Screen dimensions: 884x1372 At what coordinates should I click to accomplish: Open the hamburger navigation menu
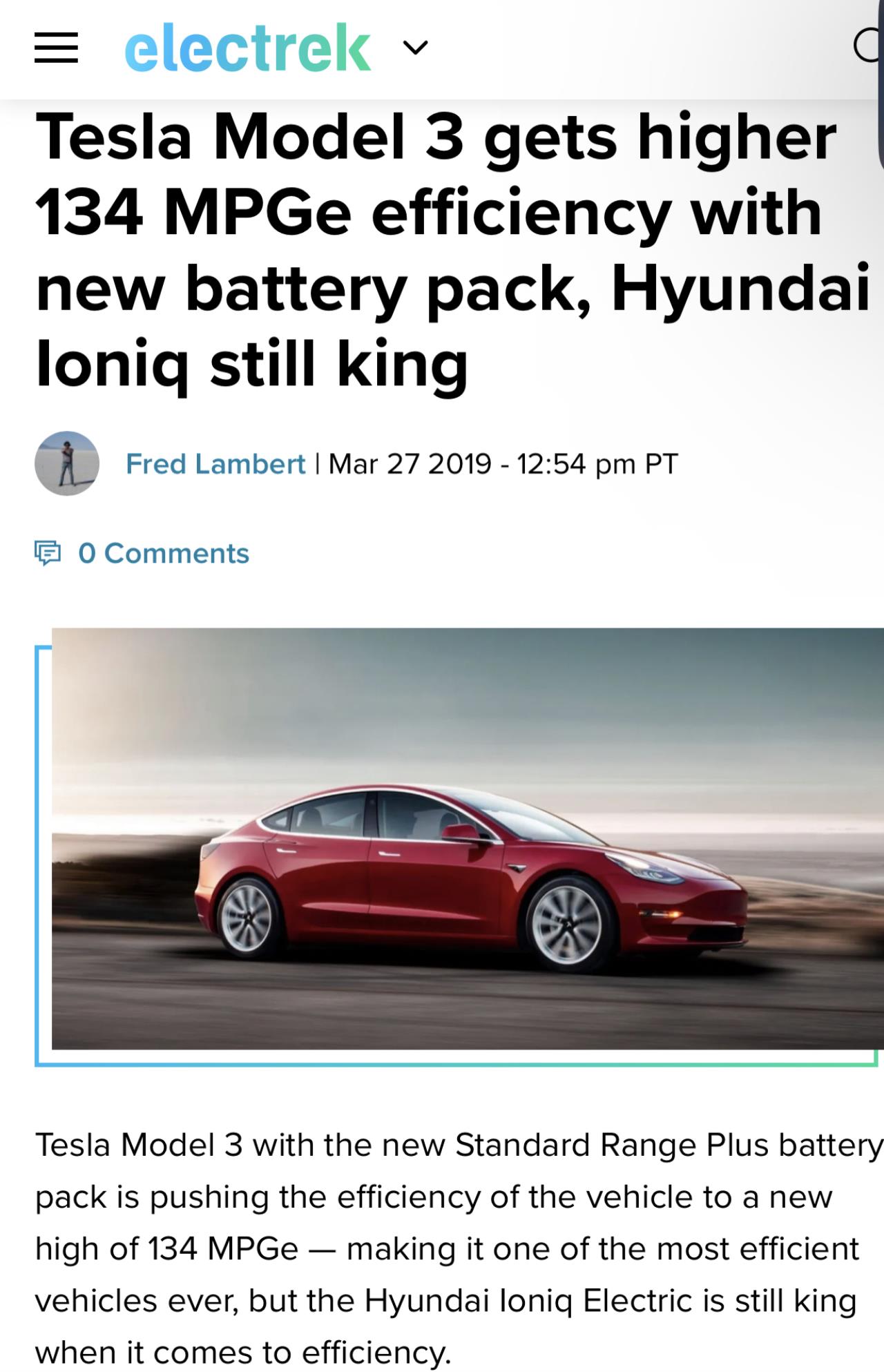tap(56, 48)
